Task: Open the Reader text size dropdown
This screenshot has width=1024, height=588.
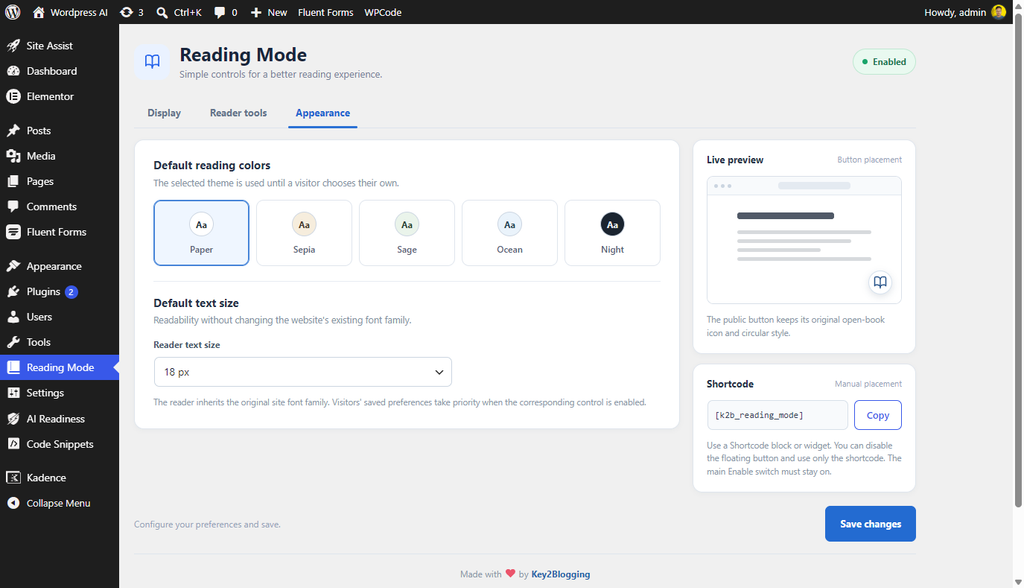Action: coord(302,372)
